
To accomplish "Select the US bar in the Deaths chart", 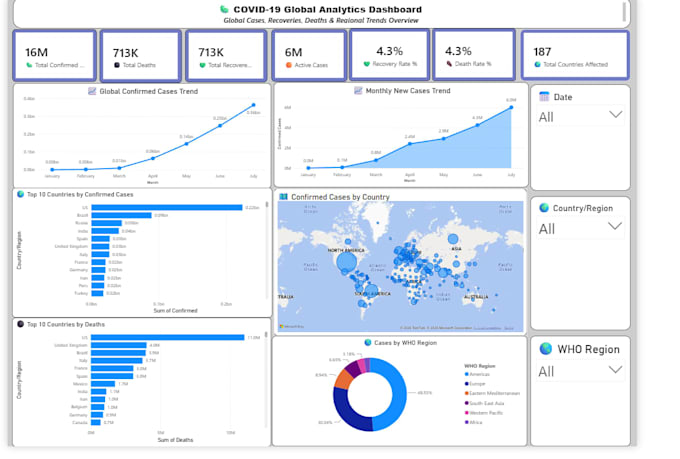I will click(168, 337).
